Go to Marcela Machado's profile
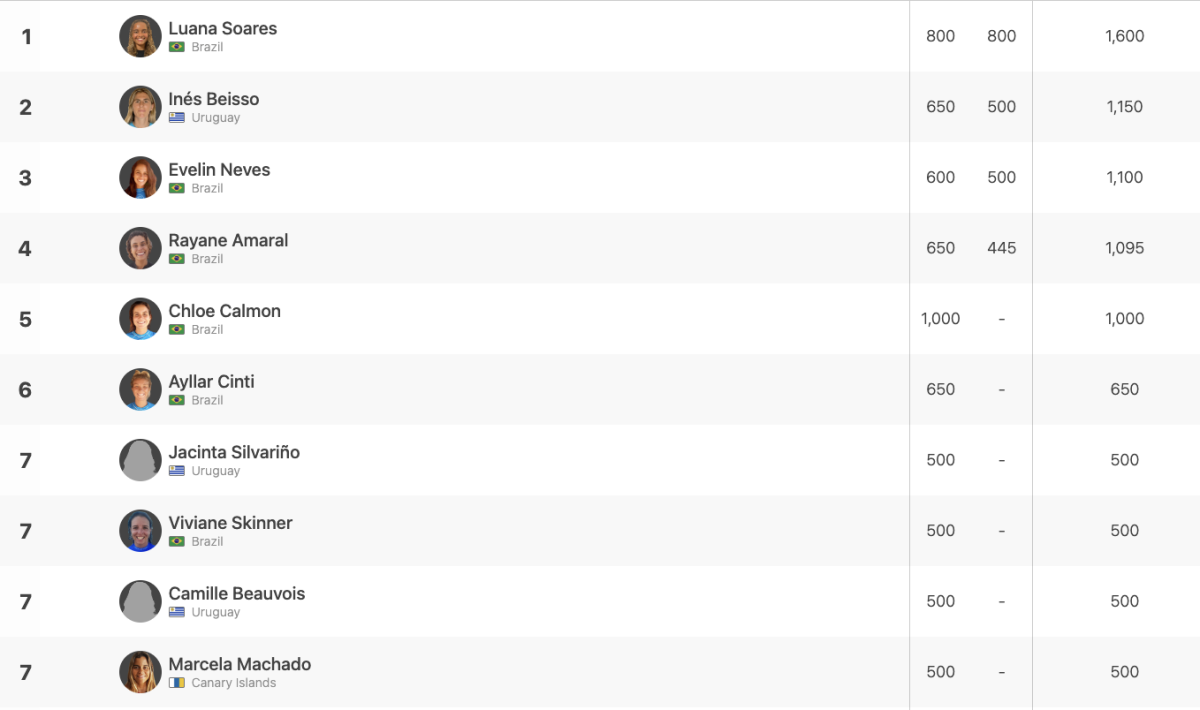The image size is (1200, 710). [240, 664]
